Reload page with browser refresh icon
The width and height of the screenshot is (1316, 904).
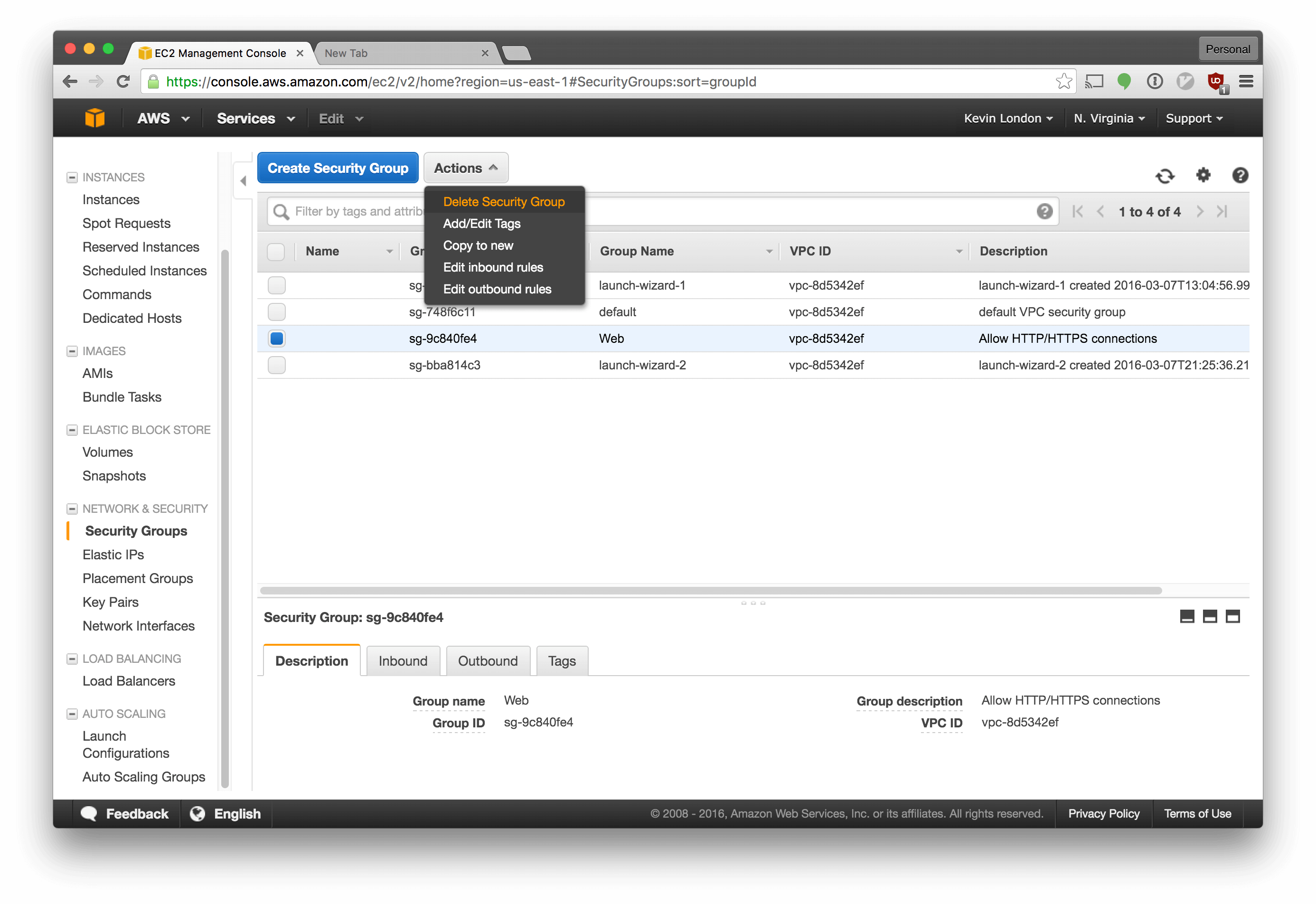click(x=123, y=82)
